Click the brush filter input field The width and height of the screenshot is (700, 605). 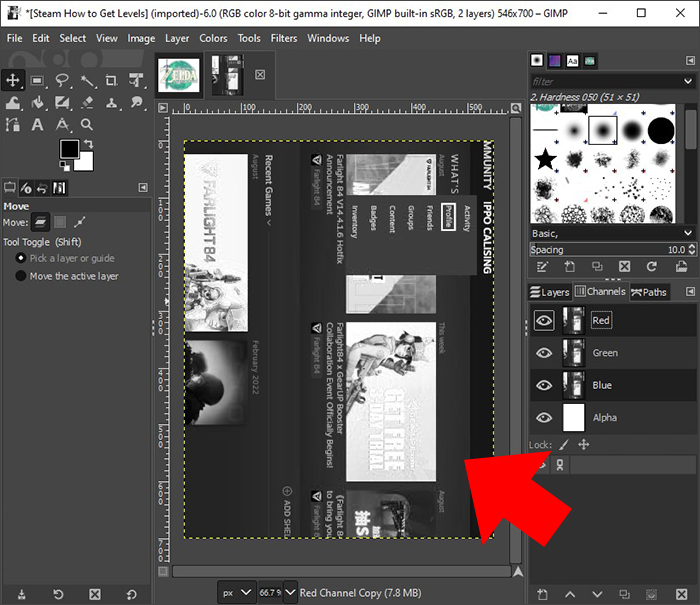point(608,81)
